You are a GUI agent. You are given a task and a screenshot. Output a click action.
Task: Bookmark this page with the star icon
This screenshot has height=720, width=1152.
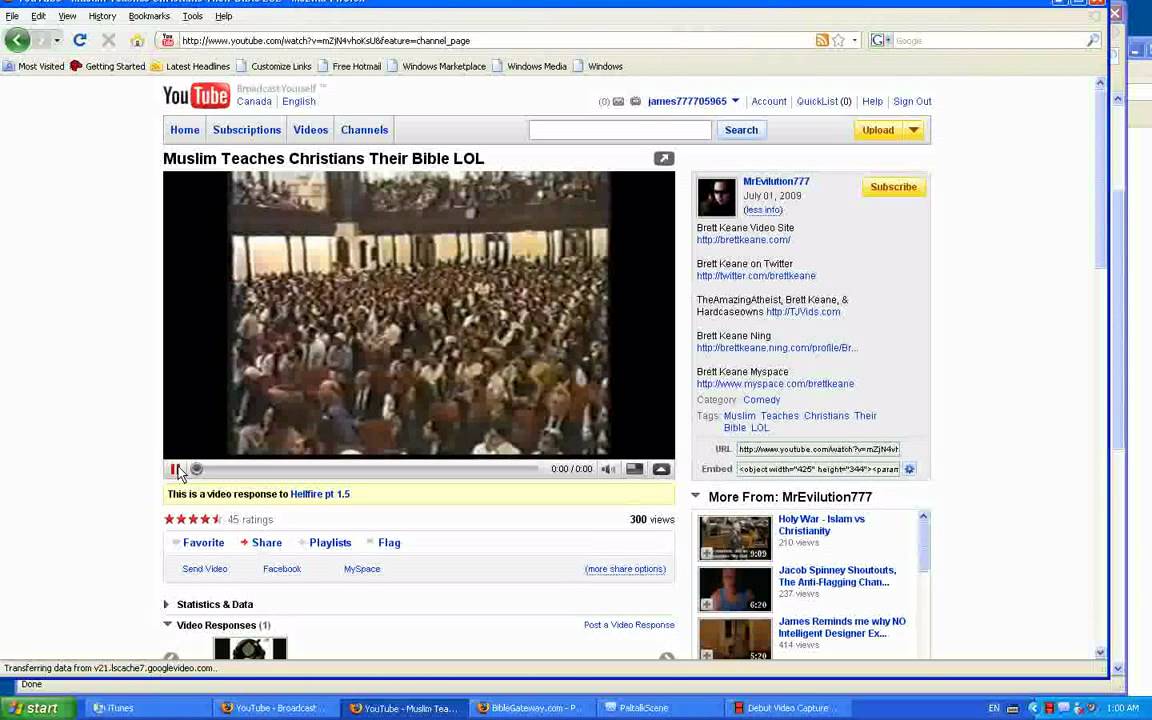click(x=838, y=40)
